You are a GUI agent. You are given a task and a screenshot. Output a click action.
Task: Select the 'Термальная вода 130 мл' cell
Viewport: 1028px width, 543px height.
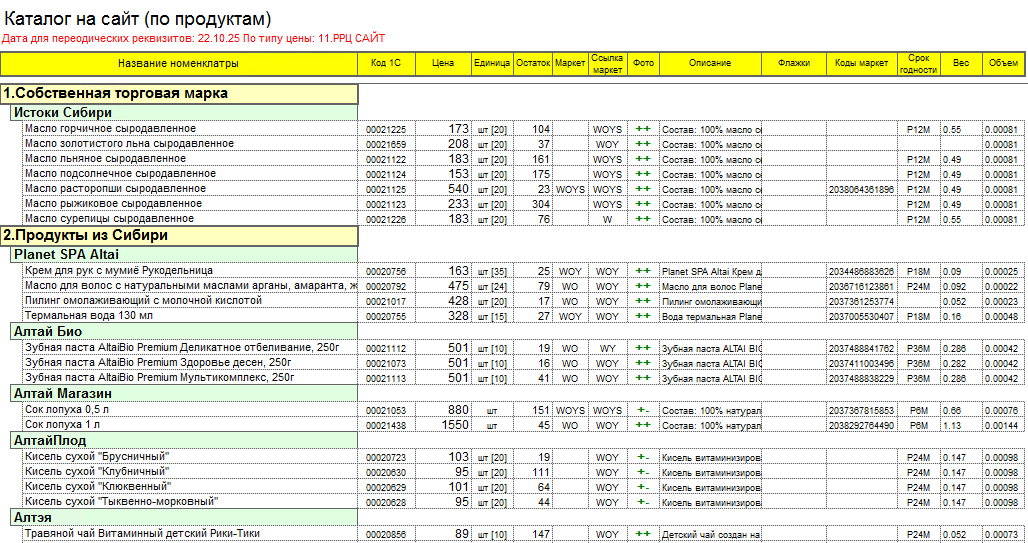pyautogui.click(x=89, y=316)
